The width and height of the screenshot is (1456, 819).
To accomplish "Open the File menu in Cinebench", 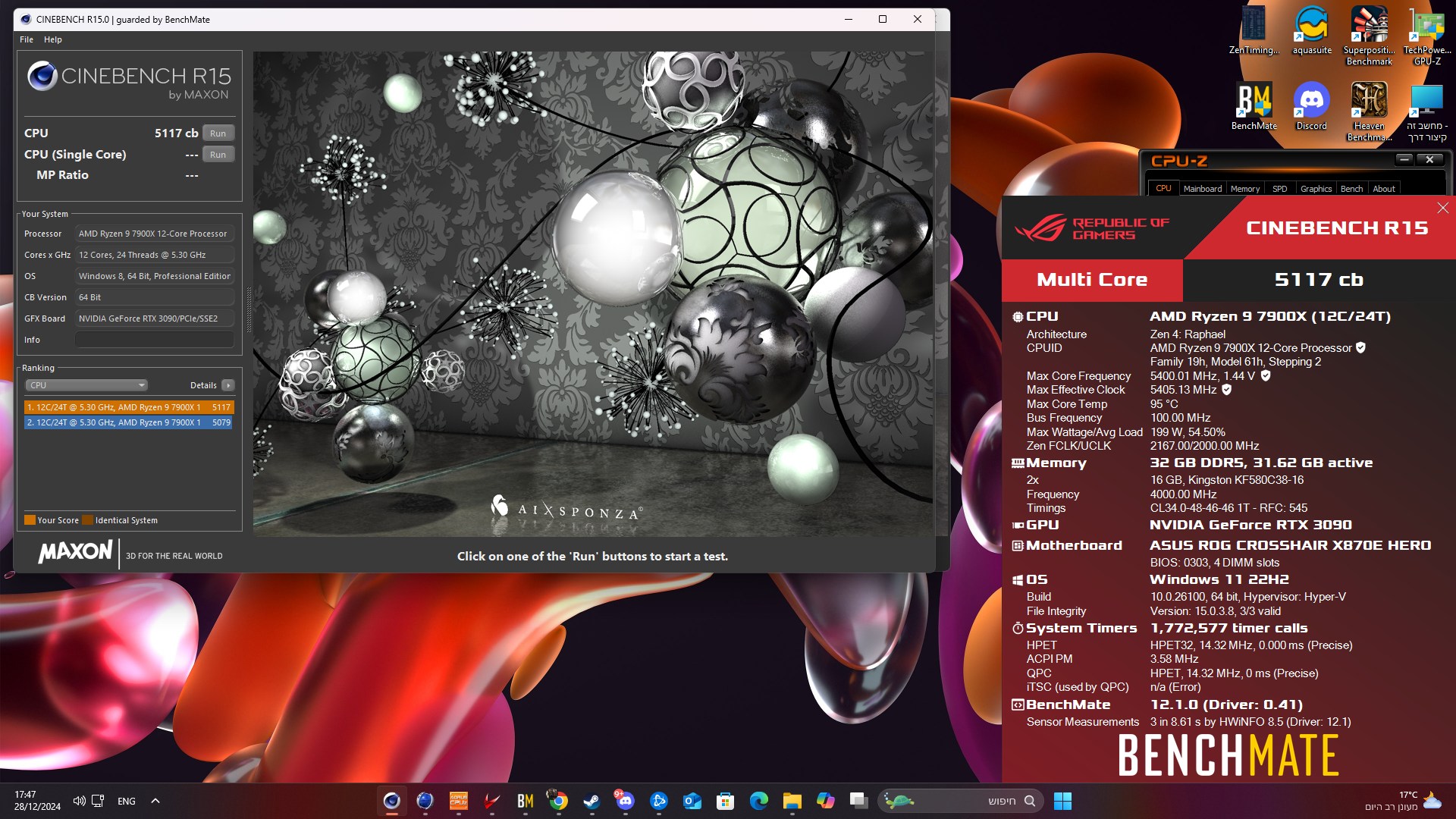I will click(x=27, y=39).
